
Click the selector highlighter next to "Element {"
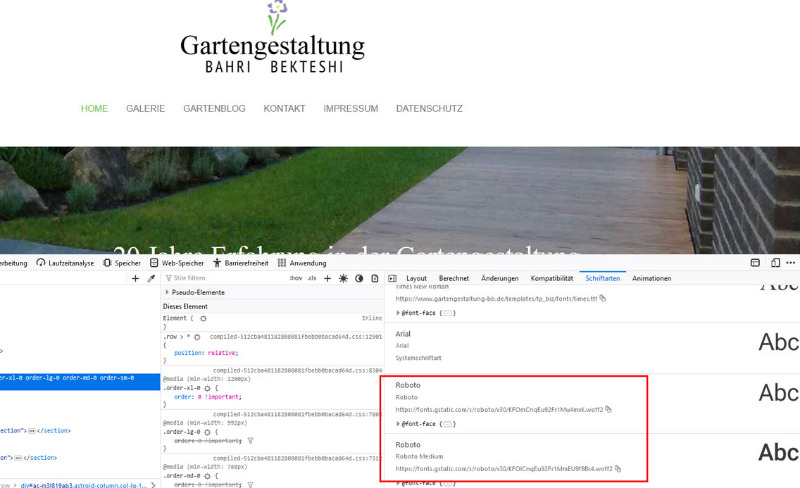coord(203,318)
